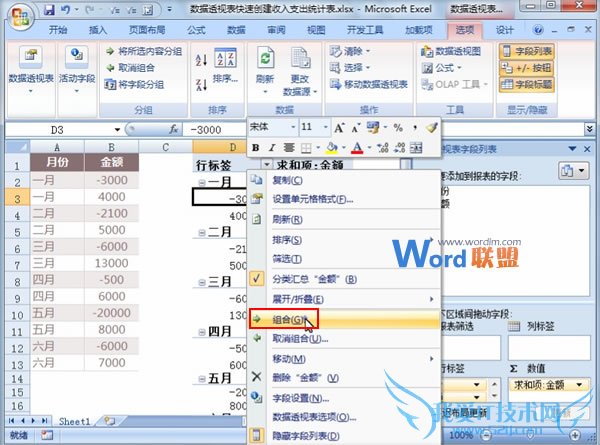Decrease font size in the mini toolbar
This screenshot has height=445, width=600.
356,127
